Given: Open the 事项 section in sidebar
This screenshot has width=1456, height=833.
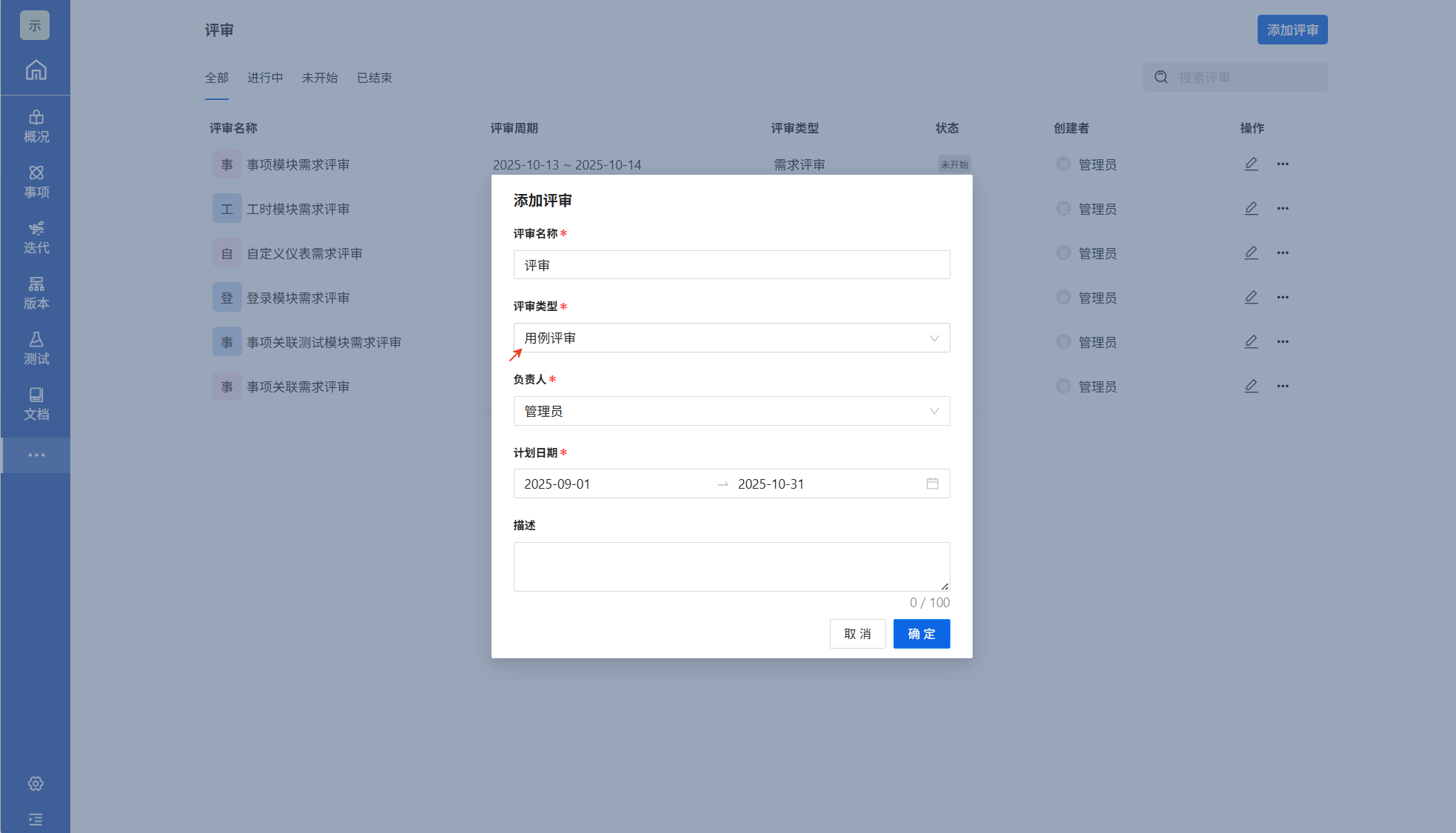Looking at the screenshot, I should click(36, 182).
